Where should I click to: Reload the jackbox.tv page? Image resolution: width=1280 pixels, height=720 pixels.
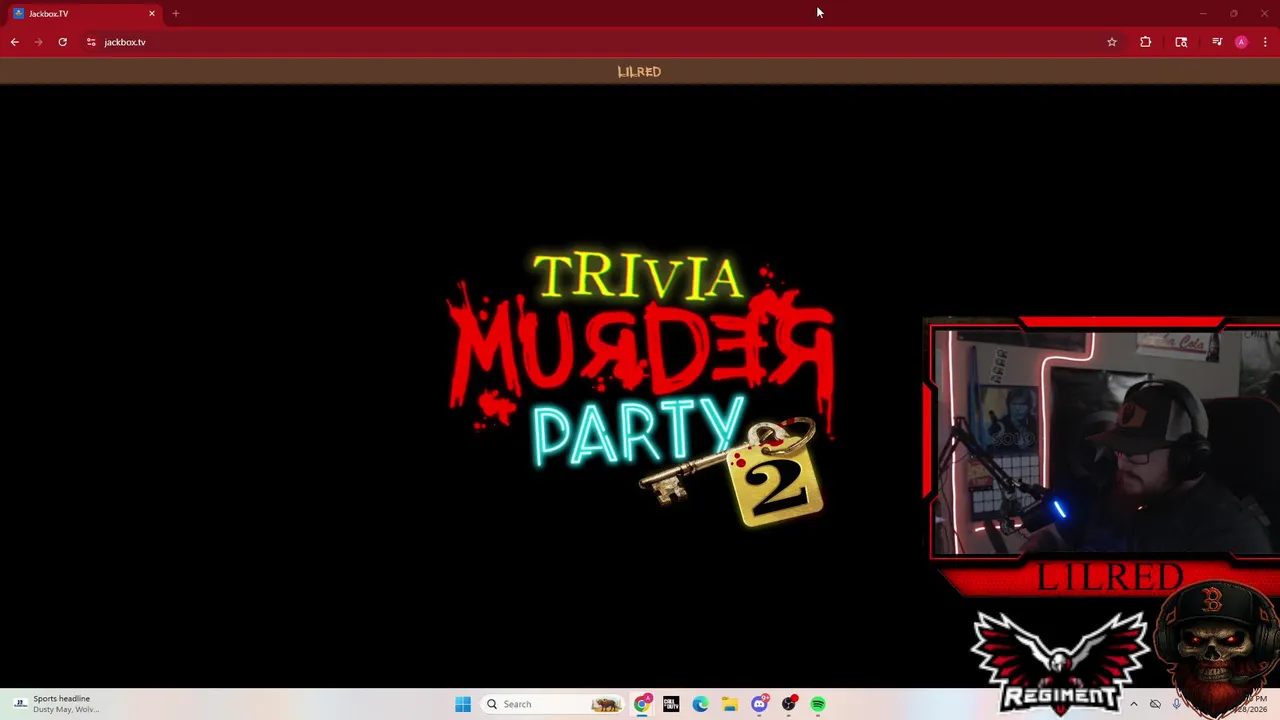click(62, 42)
